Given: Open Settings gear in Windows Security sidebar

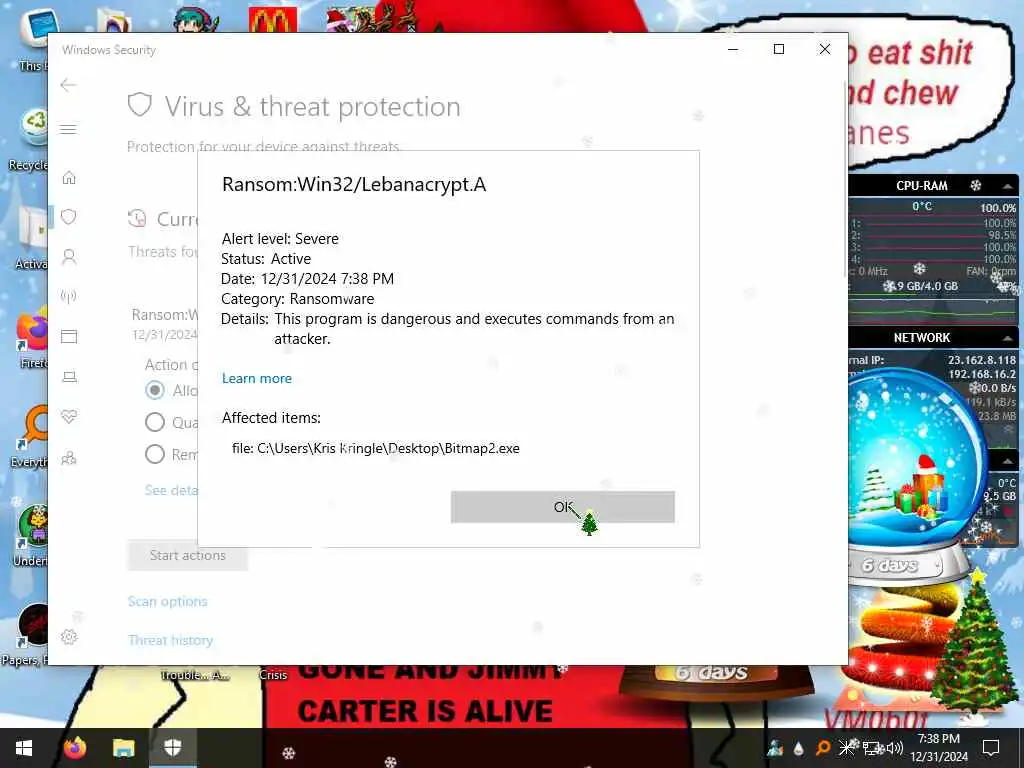Looking at the screenshot, I should click(69, 637).
